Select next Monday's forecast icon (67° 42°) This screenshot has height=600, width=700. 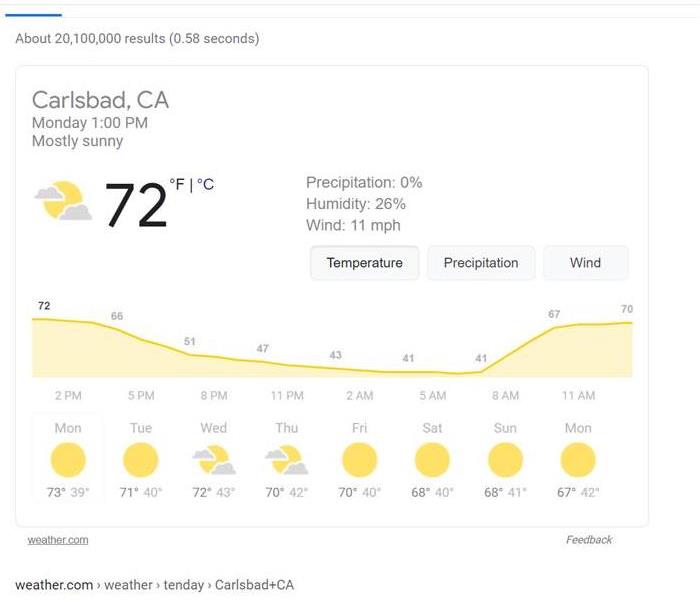[x=578, y=460]
